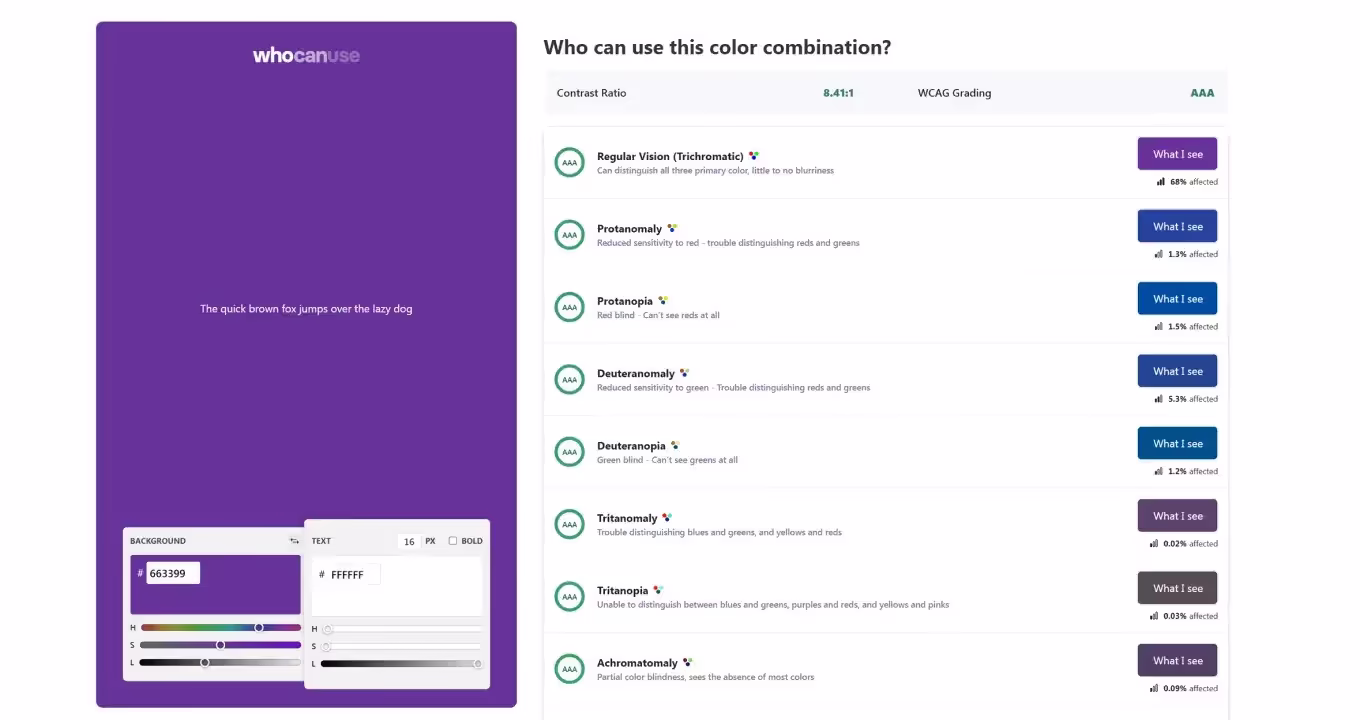The height and width of the screenshot is (720, 1360).
Task: Click the AAA grade circle for Deuteranopia
Action: click(569, 452)
